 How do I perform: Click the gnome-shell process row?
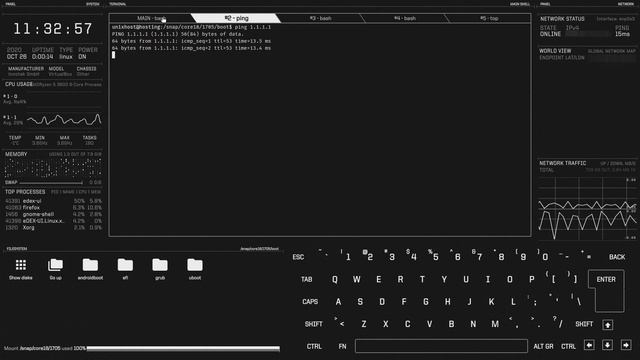tap(53, 214)
